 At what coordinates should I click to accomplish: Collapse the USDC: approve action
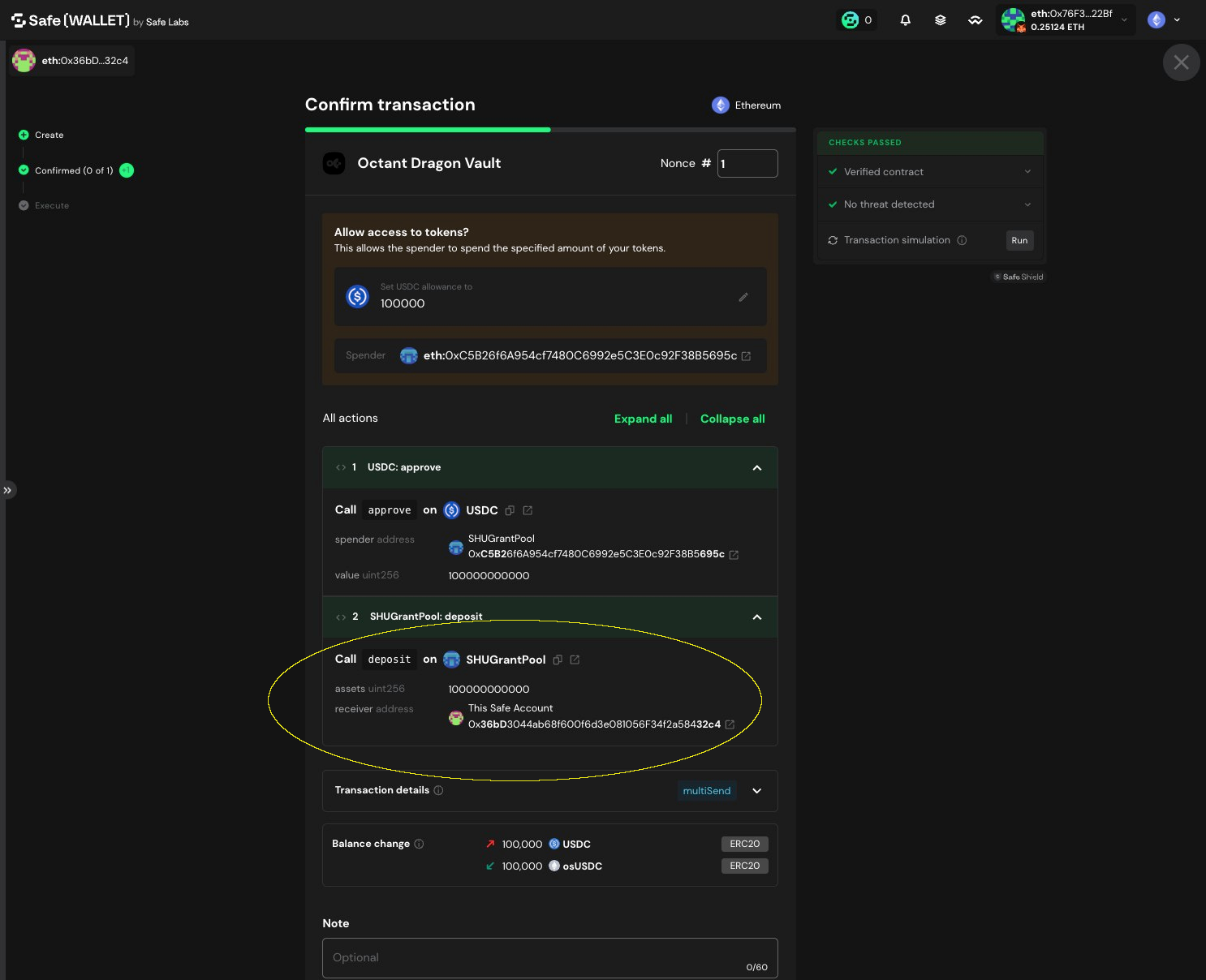(757, 468)
